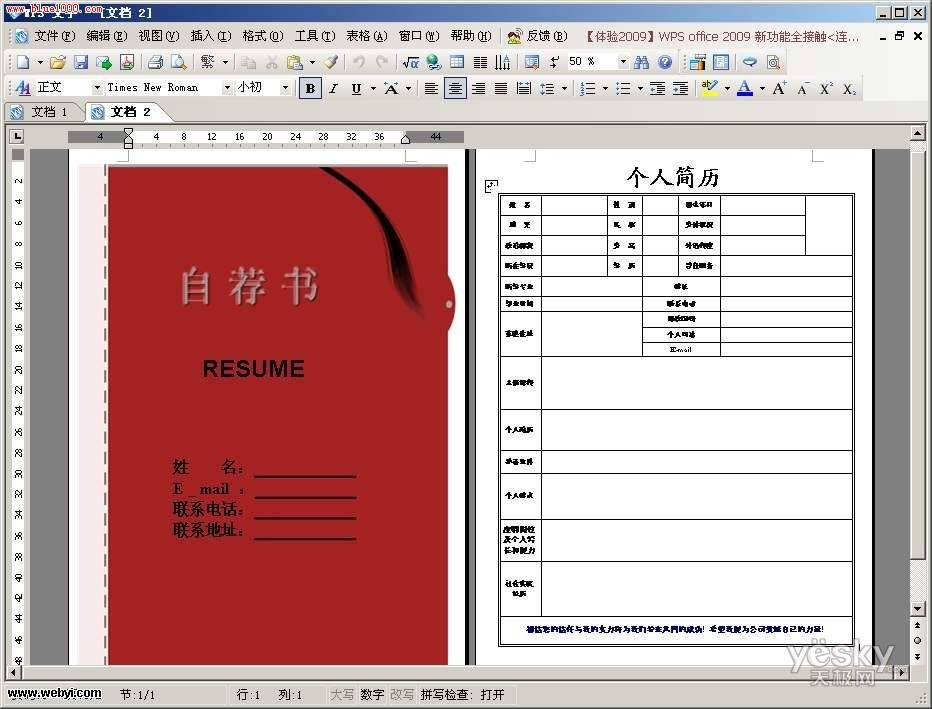Toggle Italic formatting button
The height and width of the screenshot is (709, 932).
(334, 88)
